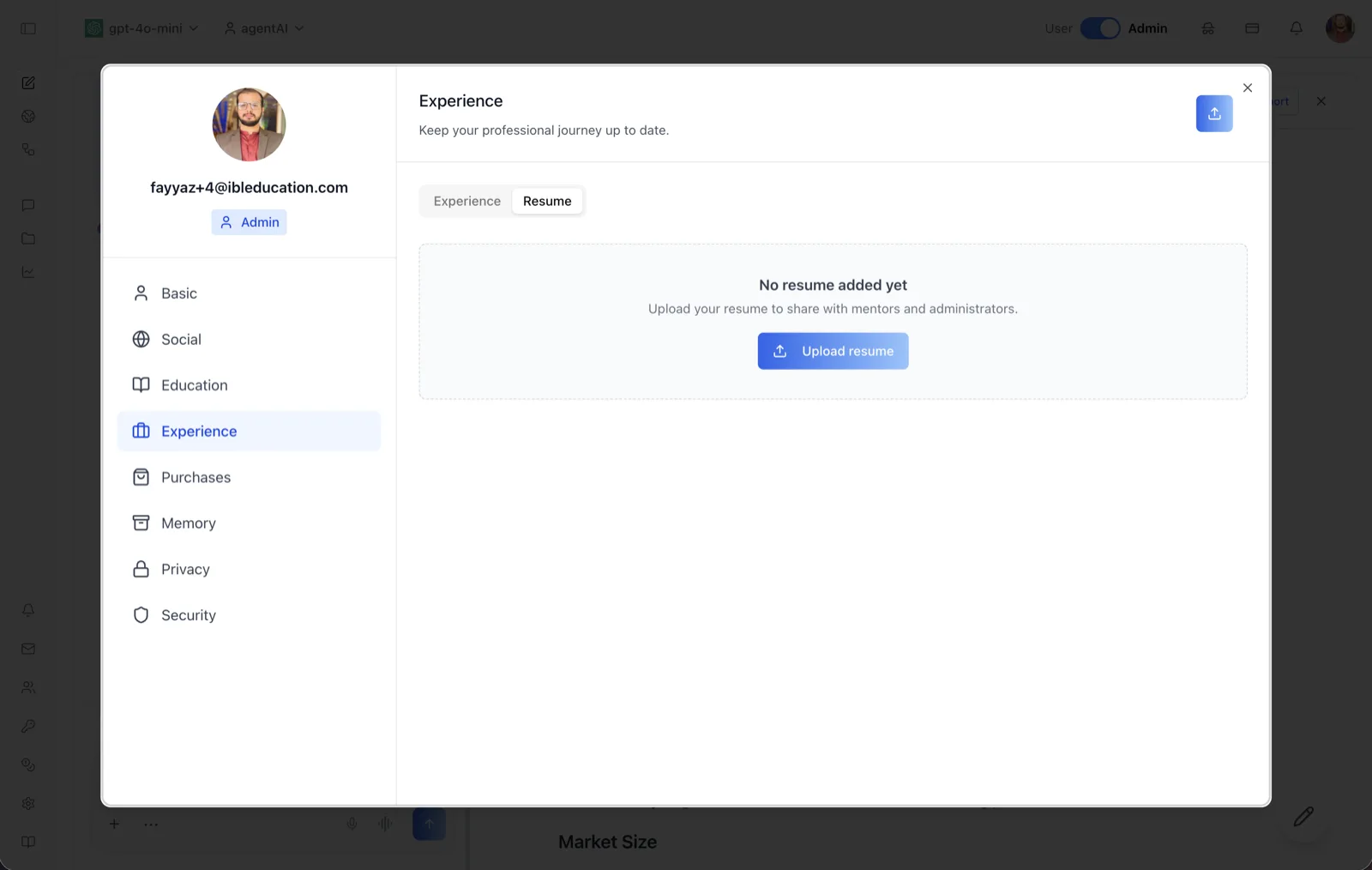Open the mail icon in left sidebar
Image resolution: width=1372 pixels, height=870 pixels.
tap(28, 649)
